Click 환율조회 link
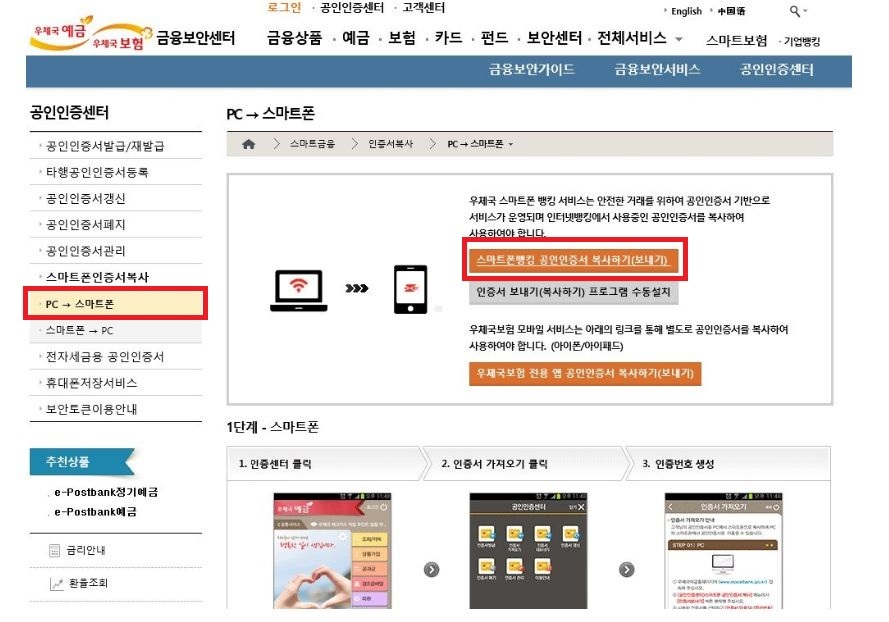 [x=88, y=583]
